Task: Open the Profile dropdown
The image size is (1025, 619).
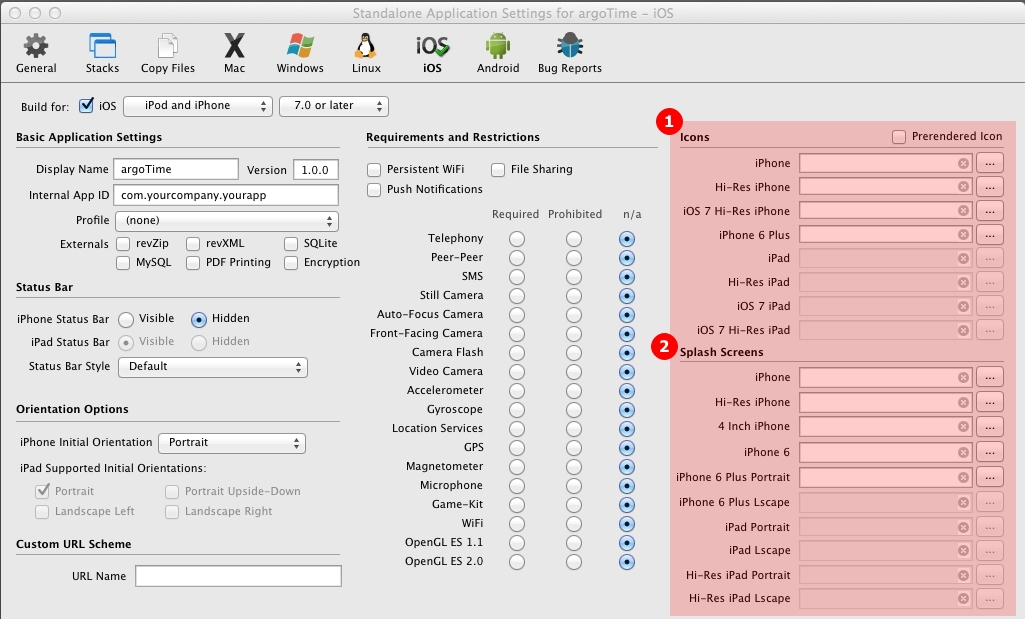Action: click(x=227, y=221)
